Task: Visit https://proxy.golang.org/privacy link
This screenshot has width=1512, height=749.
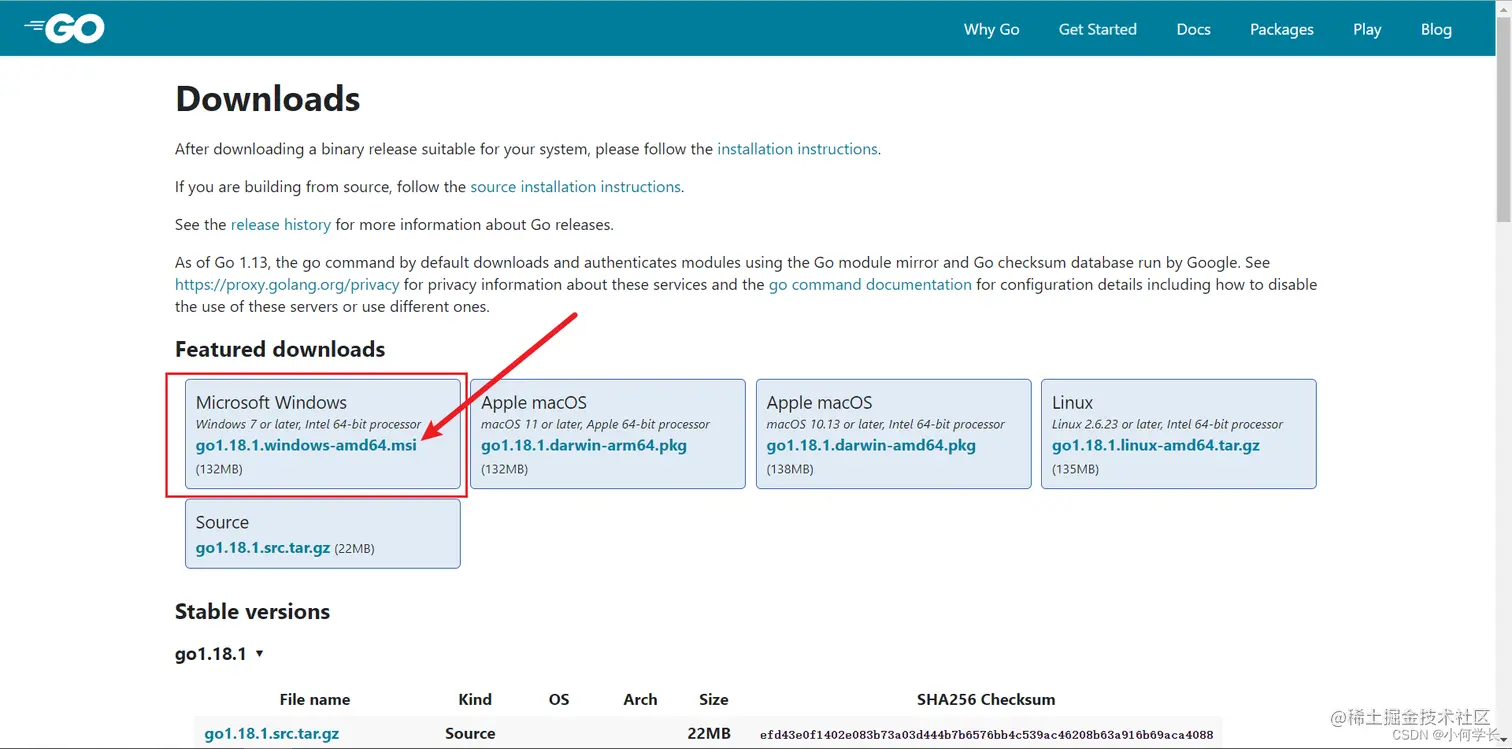Action: point(287,284)
